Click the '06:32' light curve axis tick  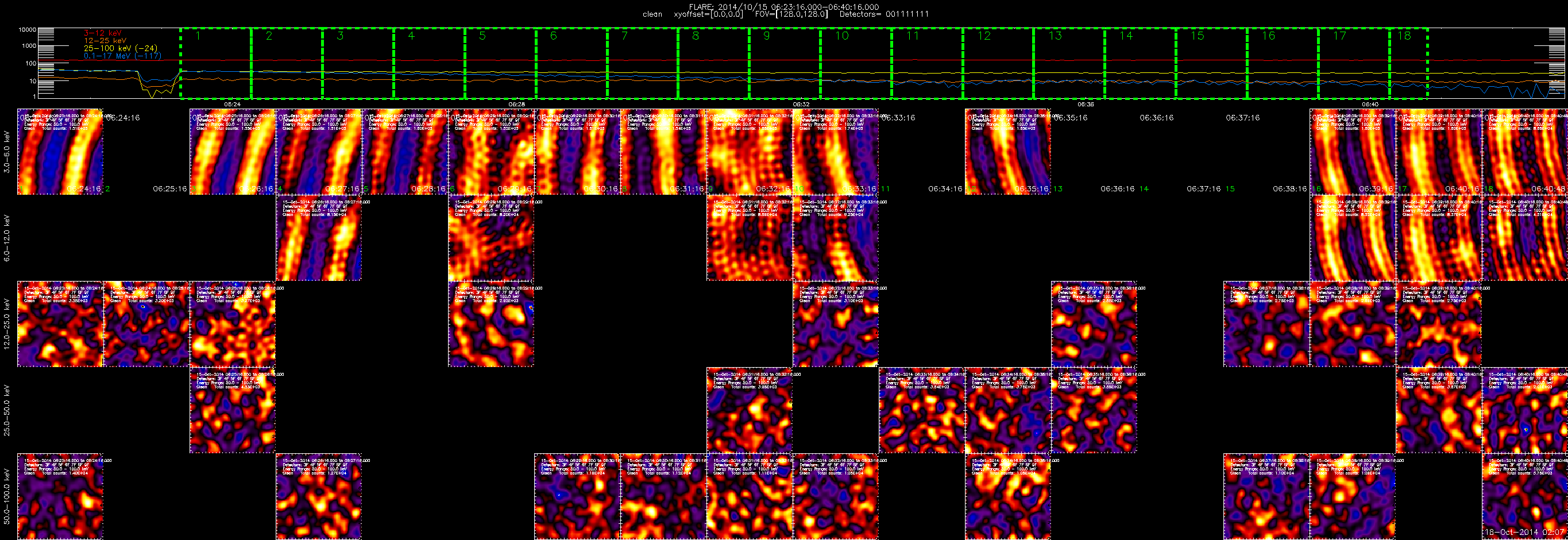click(801, 104)
